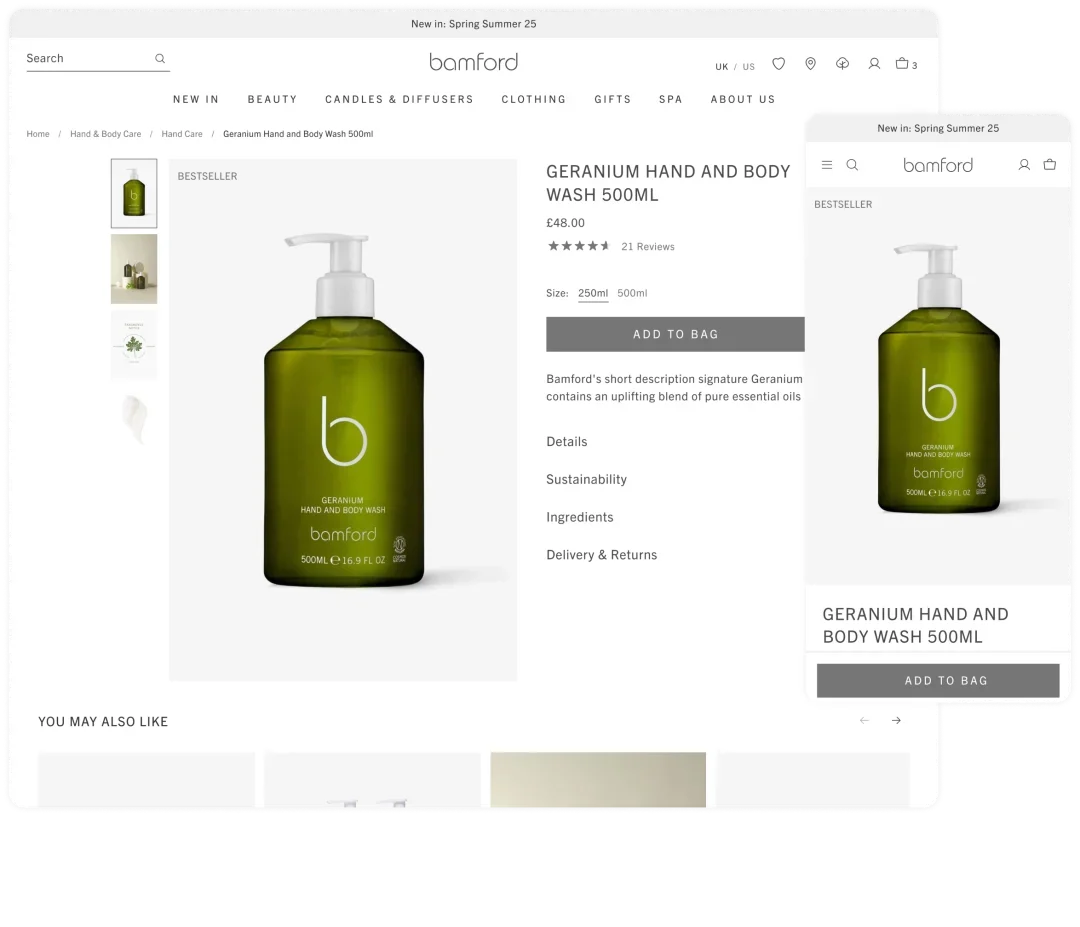The image size is (1080, 927).
Task: Open the mobile hamburger menu icon
Action: [x=827, y=165]
